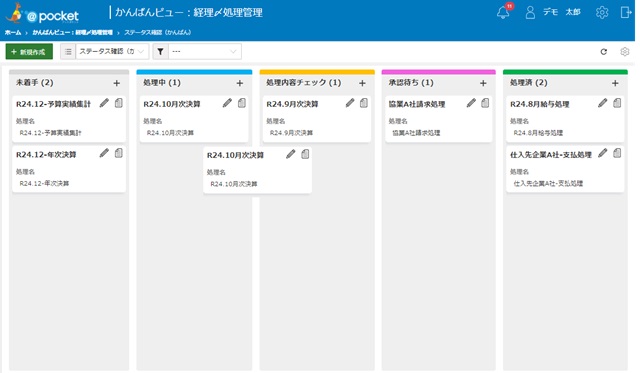
Task: Expand the ステータス確認 view dropdown
Action: 112,52
